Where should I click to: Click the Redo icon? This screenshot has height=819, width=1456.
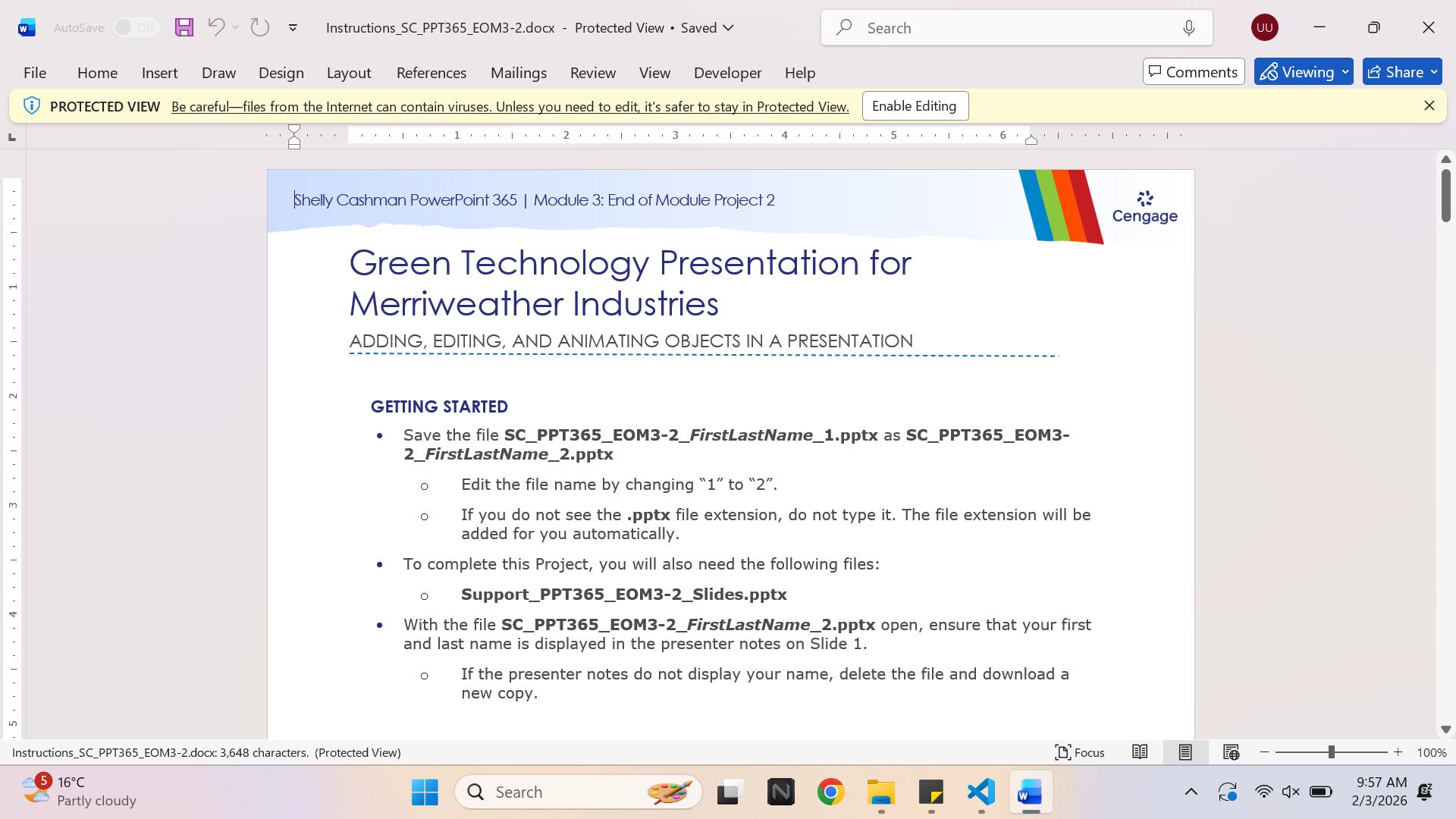tap(260, 27)
